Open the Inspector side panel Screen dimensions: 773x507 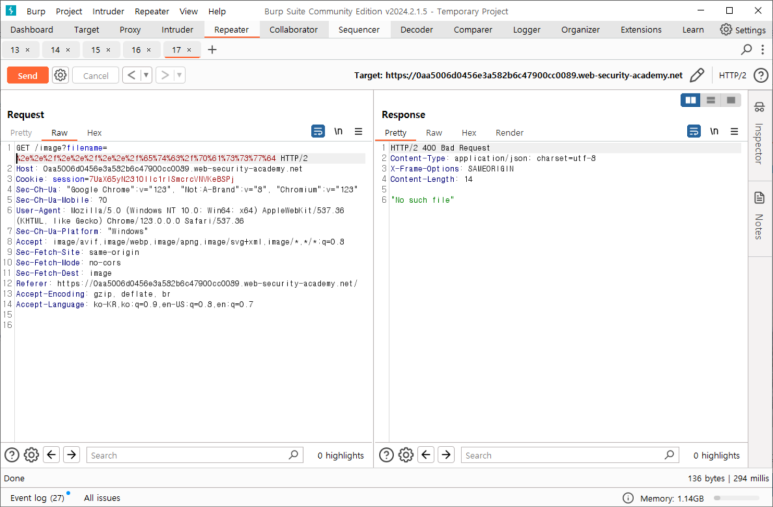point(759,133)
